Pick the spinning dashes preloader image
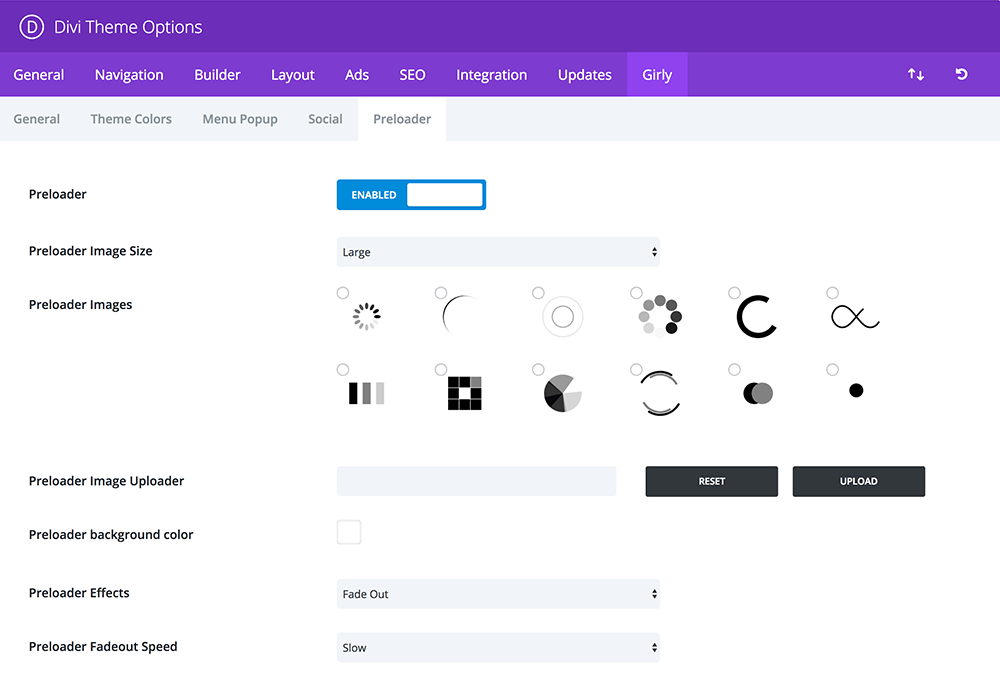Image resolution: width=1000 pixels, height=692 pixels. [367, 316]
